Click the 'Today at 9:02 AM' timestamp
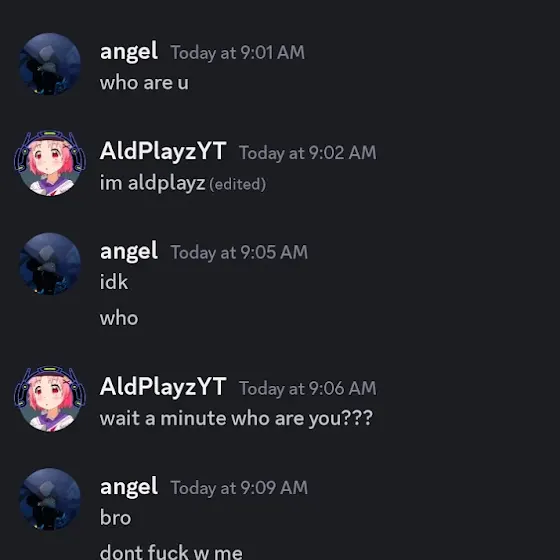Viewport: 560px width, 560px height. (x=308, y=153)
